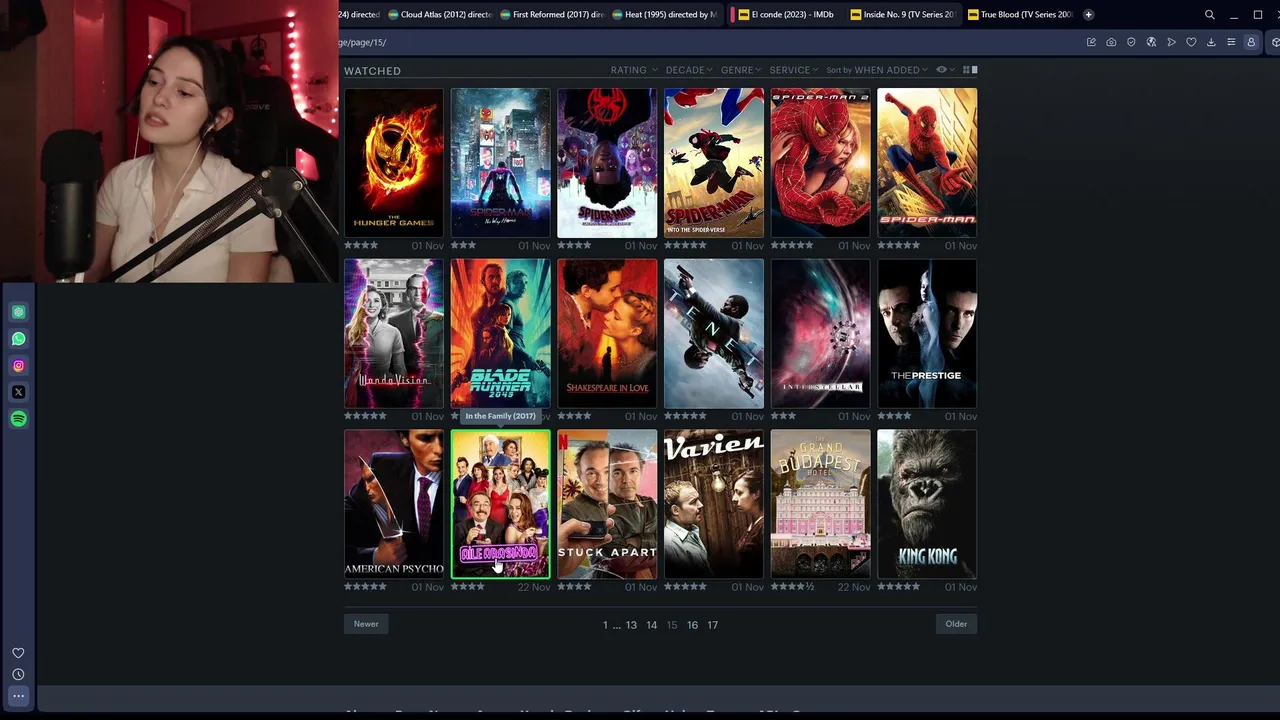This screenshot has width=1280, height=720.
Task: Open a new browser tab
Action: click(1088, 15)
